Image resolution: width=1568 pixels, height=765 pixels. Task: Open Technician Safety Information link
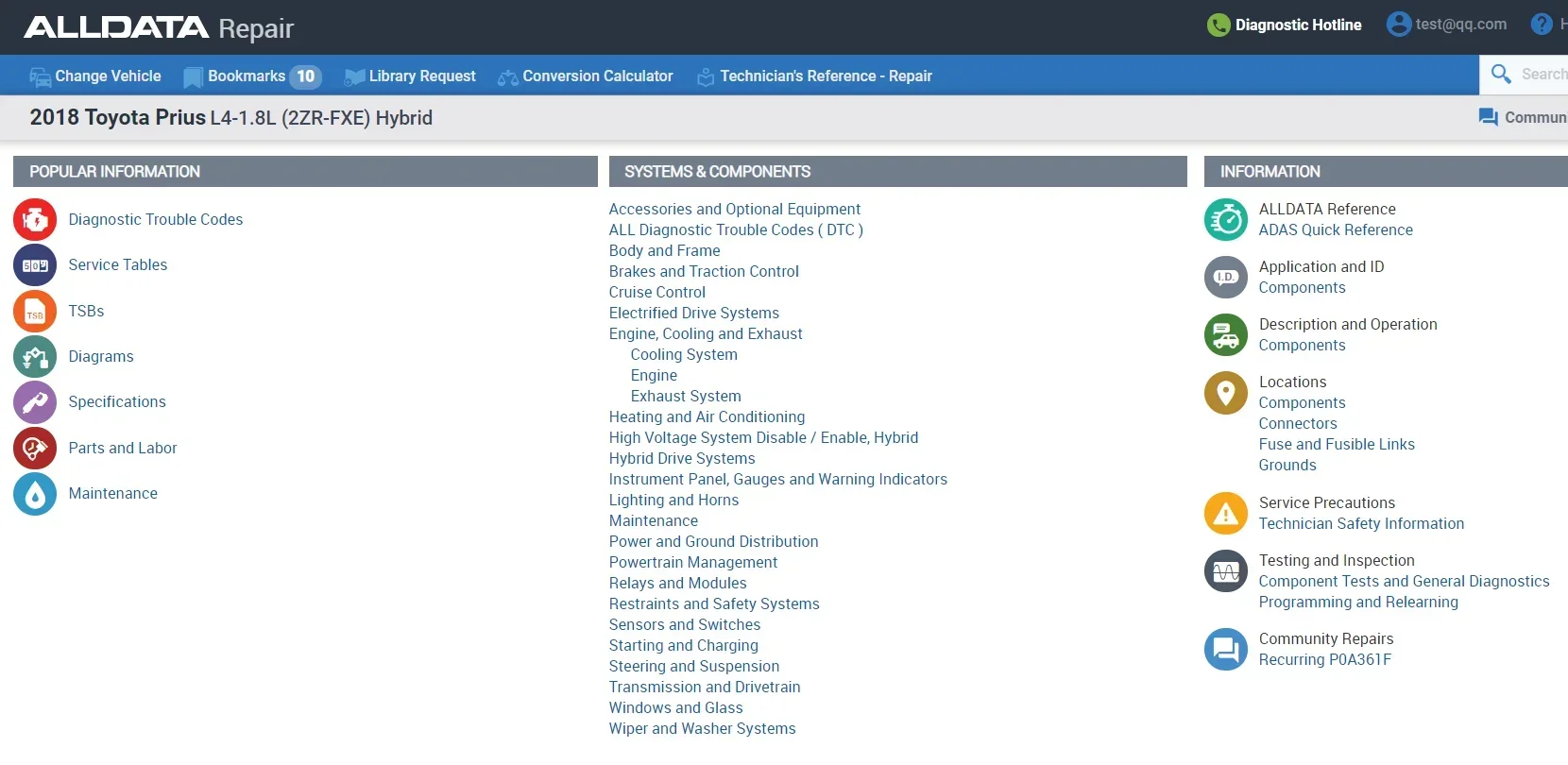(x=1361, y=524)
